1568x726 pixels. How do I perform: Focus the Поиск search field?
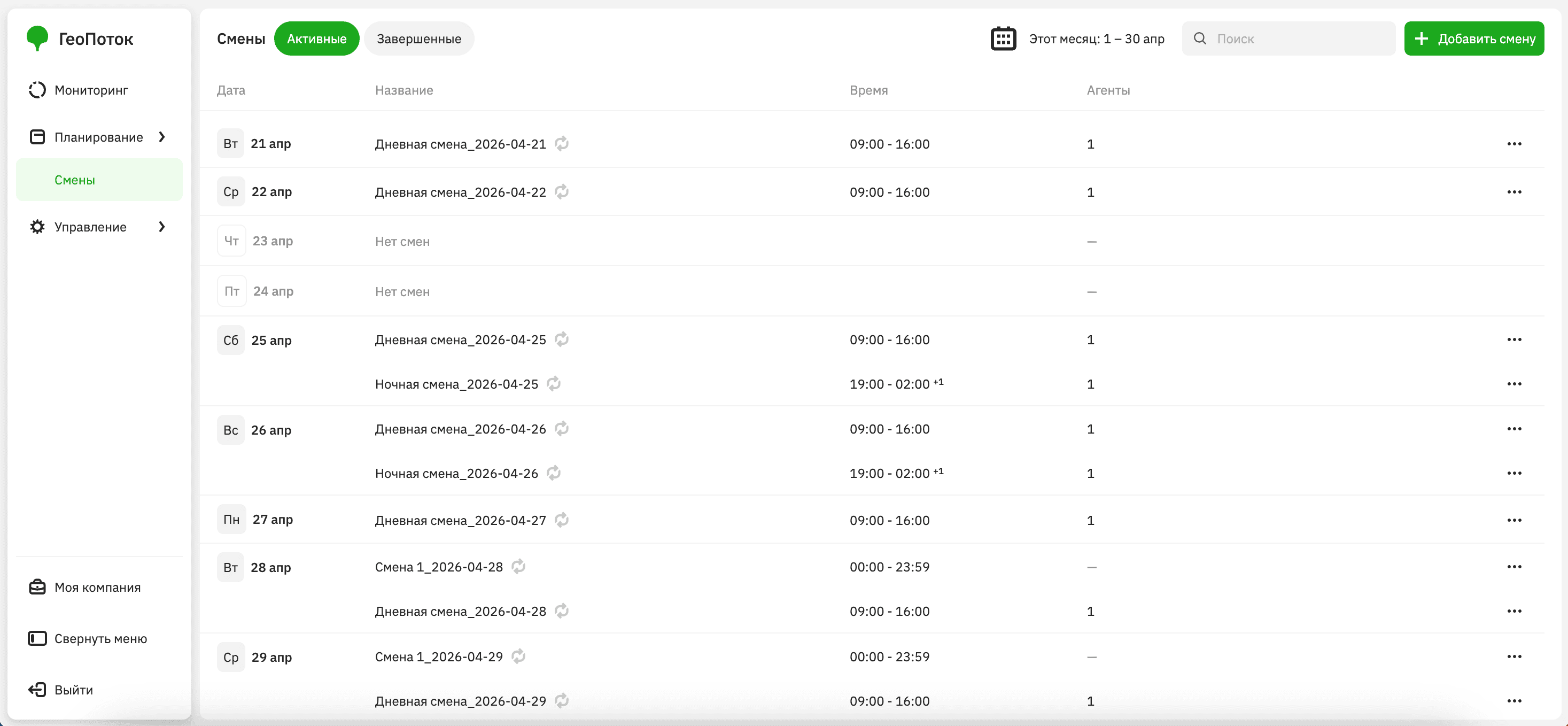pyautogui.click(x=1288, y=38)
